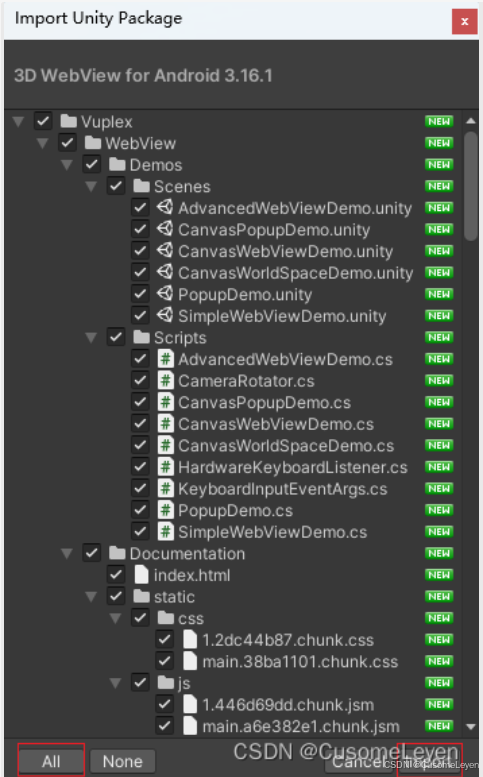This screenshot has width=483, height=777.
Task: Click the script icon beside HardwareKeyboardListener.cs
Action: tap(165, 467)
